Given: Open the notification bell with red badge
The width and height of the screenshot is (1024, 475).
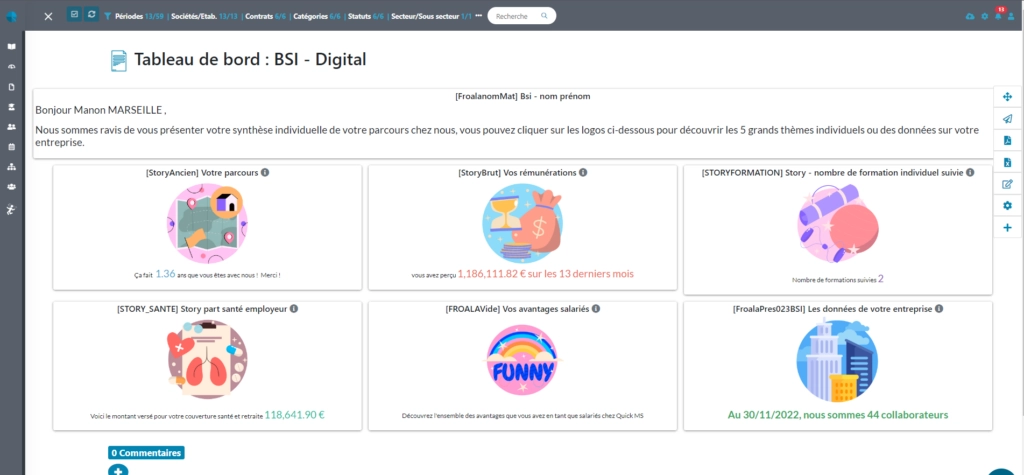Looking at the screenshot, I should tap(997, 16).
